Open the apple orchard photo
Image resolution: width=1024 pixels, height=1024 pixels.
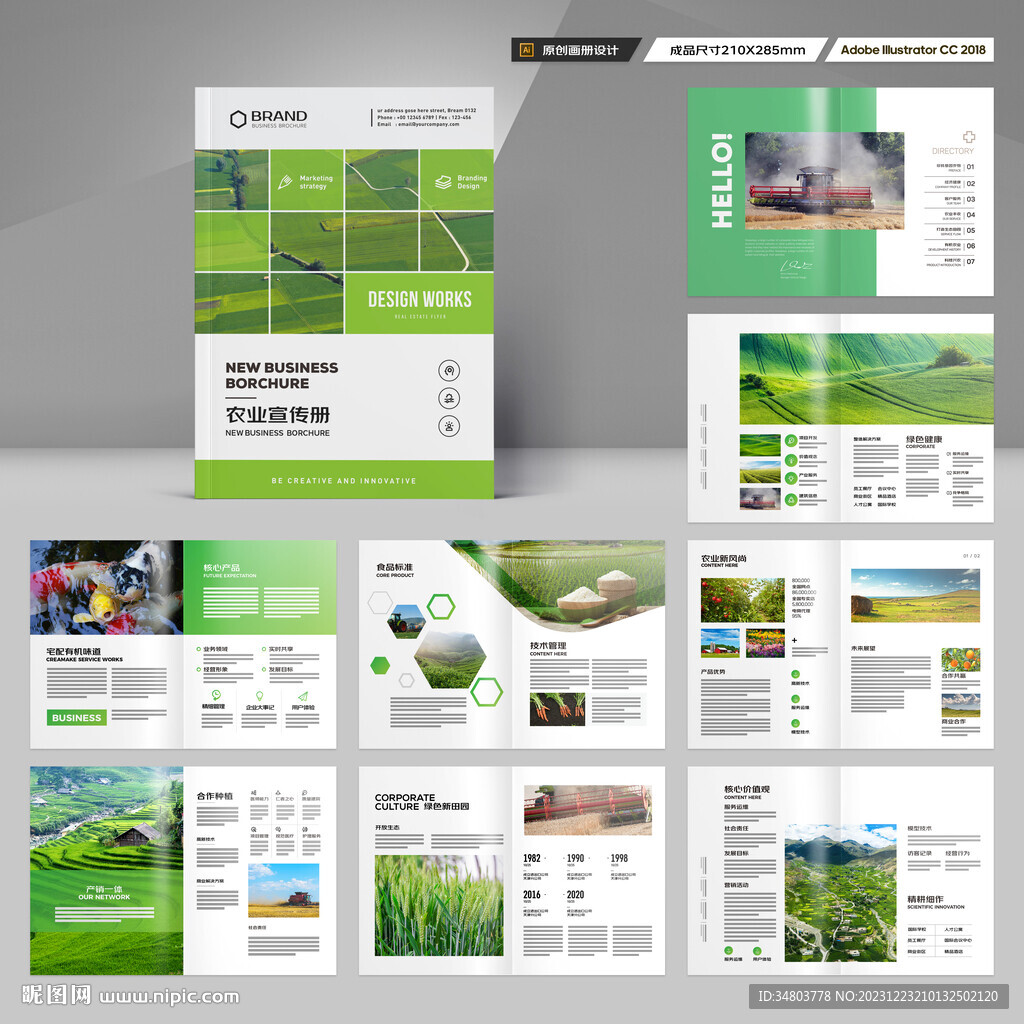[743, 600]
